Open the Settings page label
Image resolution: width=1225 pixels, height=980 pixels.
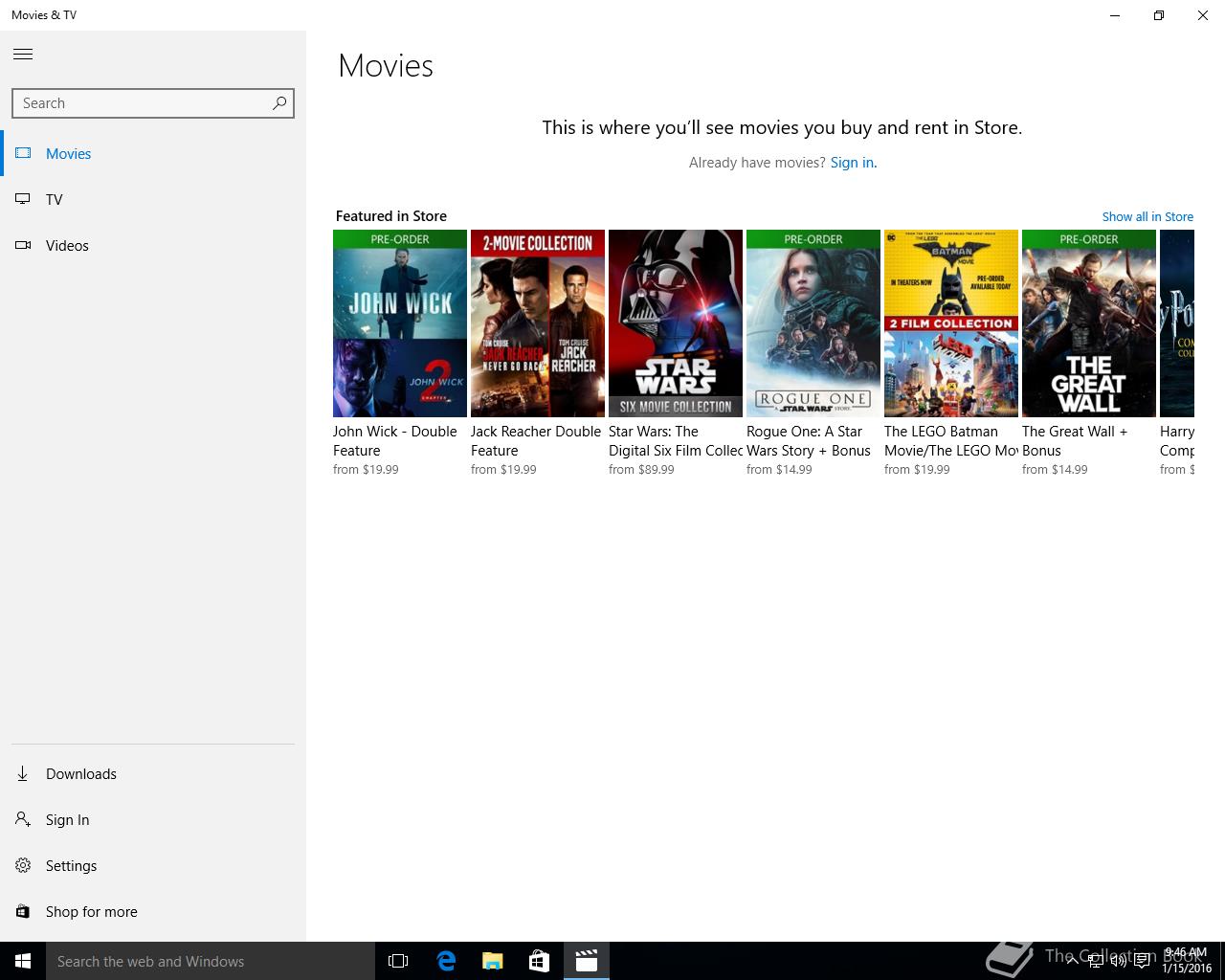(x=71, y=865)
